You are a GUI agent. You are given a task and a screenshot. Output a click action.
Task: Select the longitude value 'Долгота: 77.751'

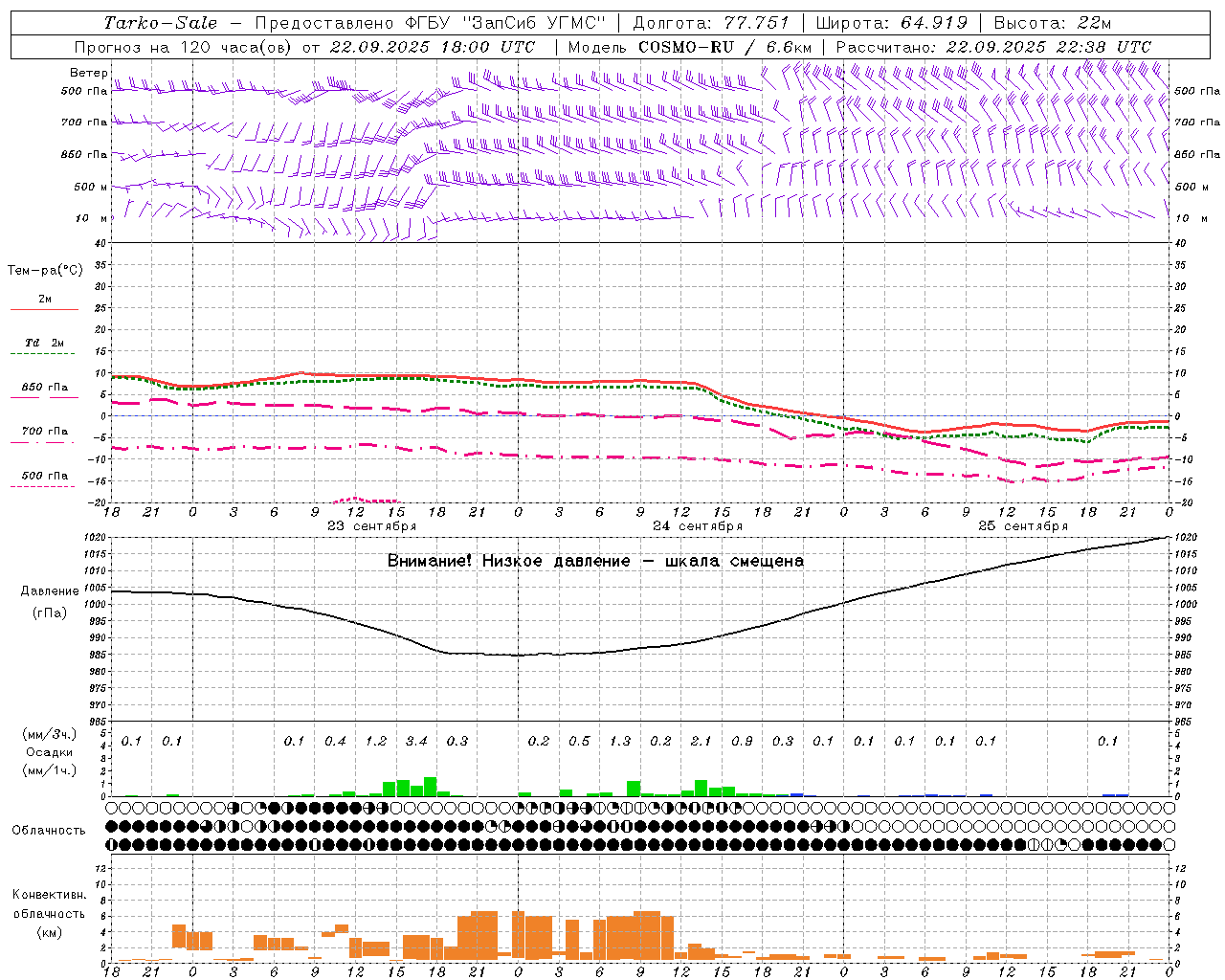click(711, 23)
